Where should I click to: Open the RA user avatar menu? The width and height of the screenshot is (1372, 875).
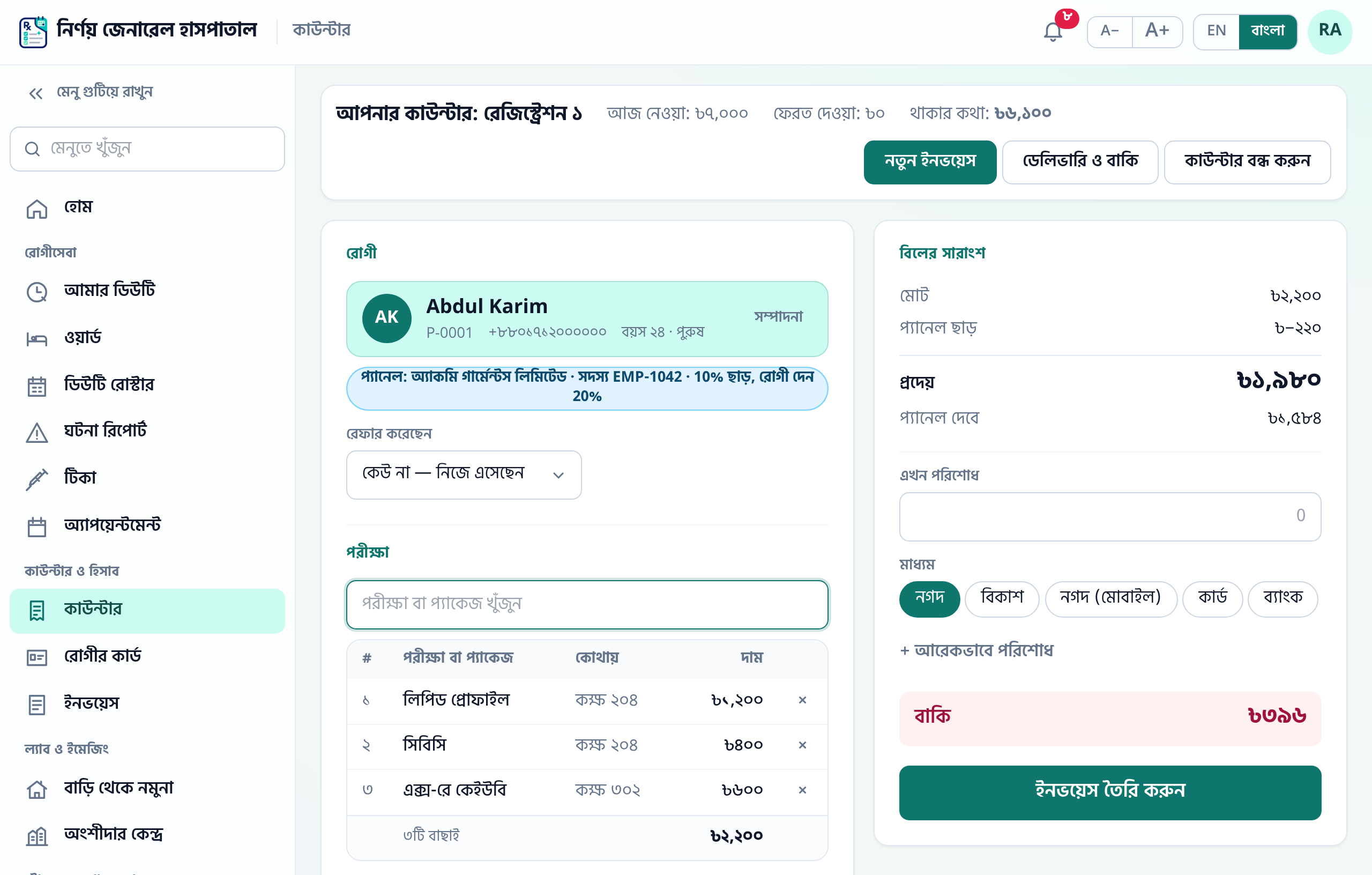click(x=1329, y=31)
